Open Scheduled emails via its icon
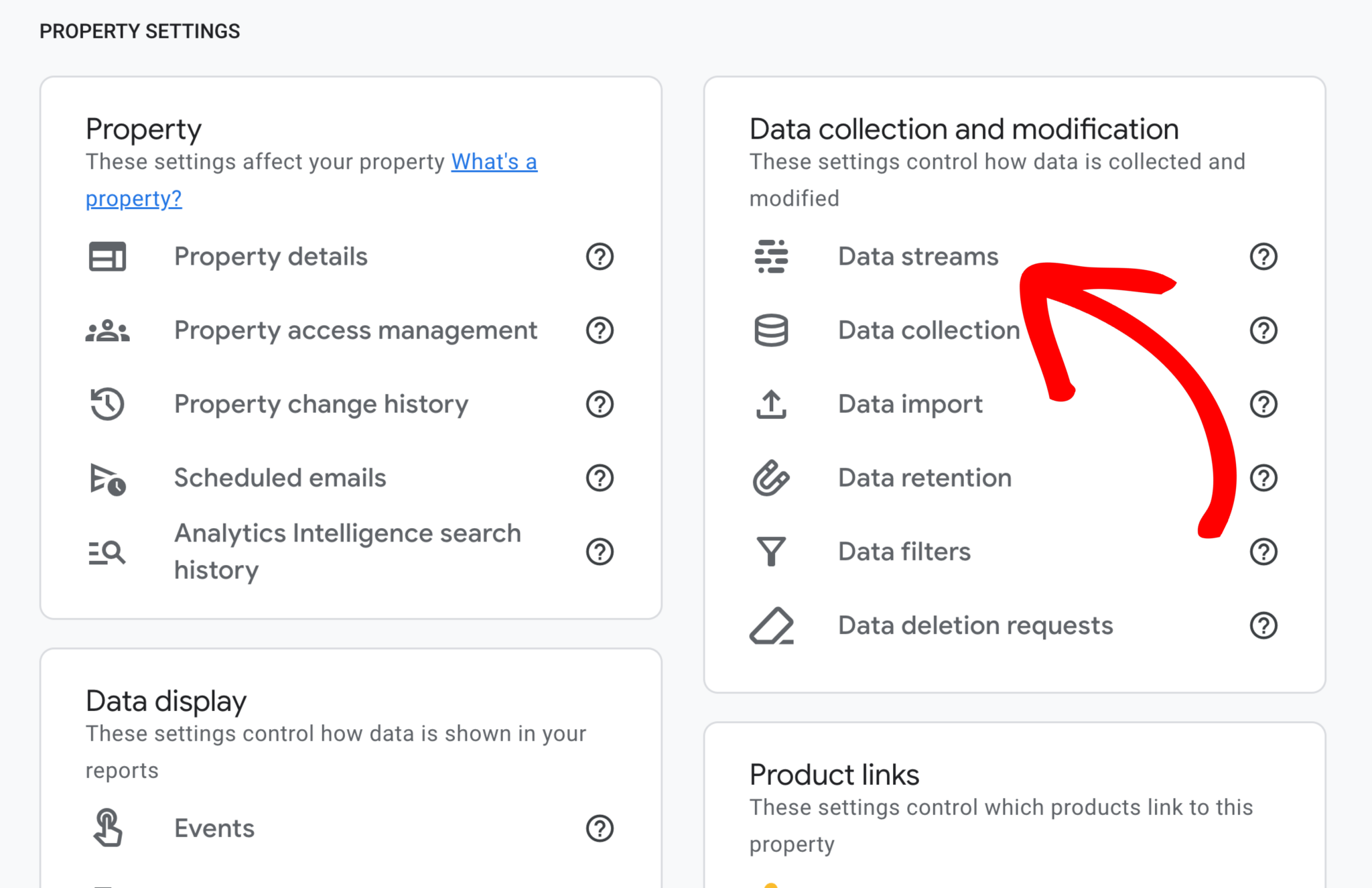 (x=107, y=478)
